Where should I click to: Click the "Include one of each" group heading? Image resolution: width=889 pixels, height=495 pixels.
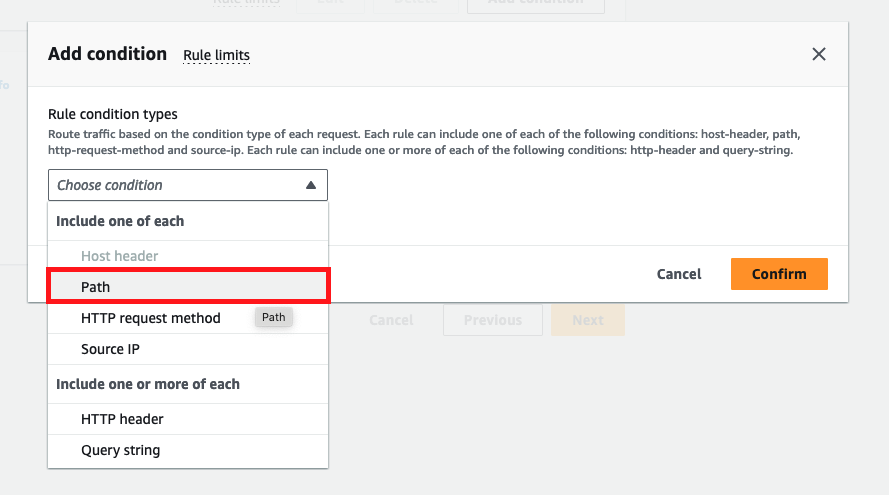[120, 220]
